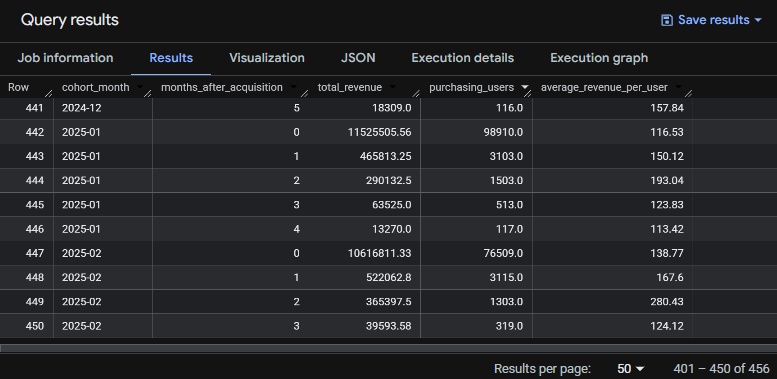Click row number 445

(x=35, y=205)
